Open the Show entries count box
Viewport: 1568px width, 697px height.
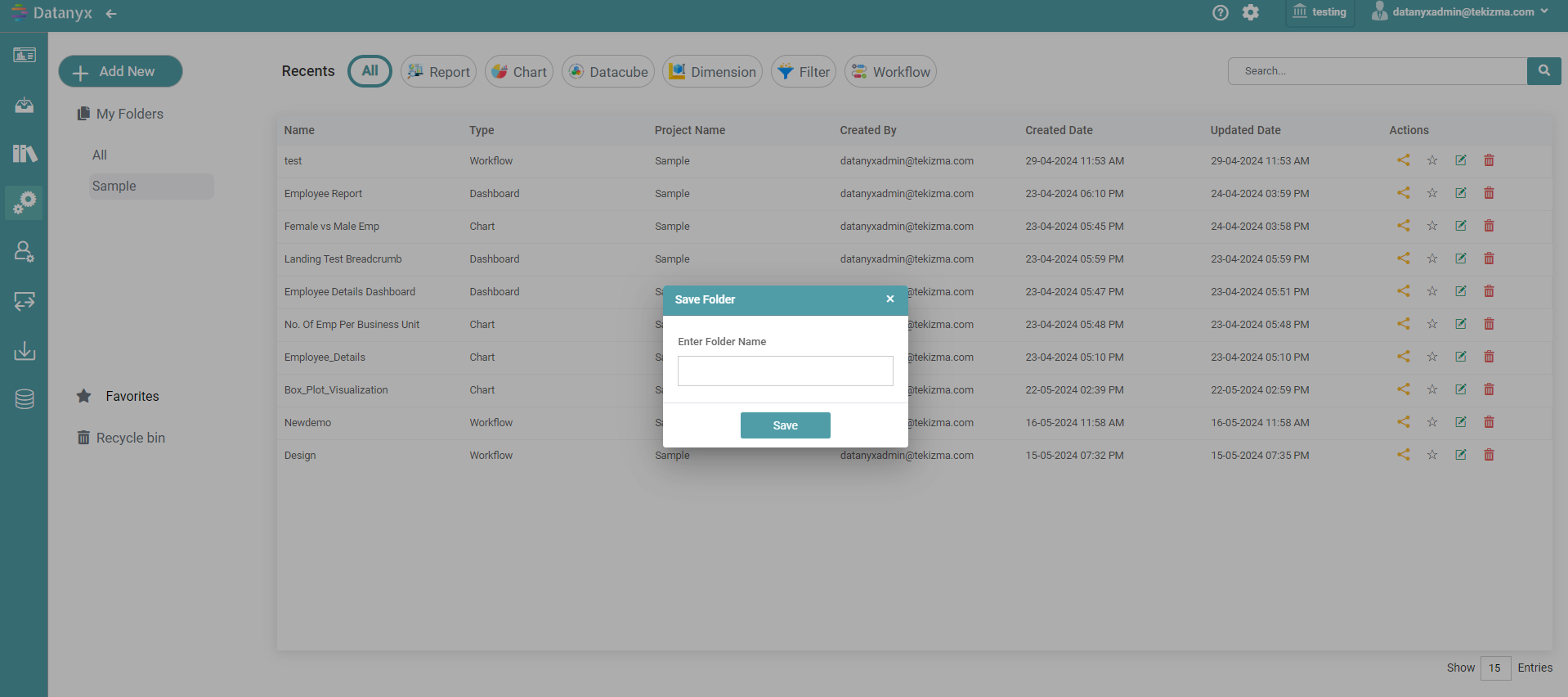click(x=1494, y=668)
